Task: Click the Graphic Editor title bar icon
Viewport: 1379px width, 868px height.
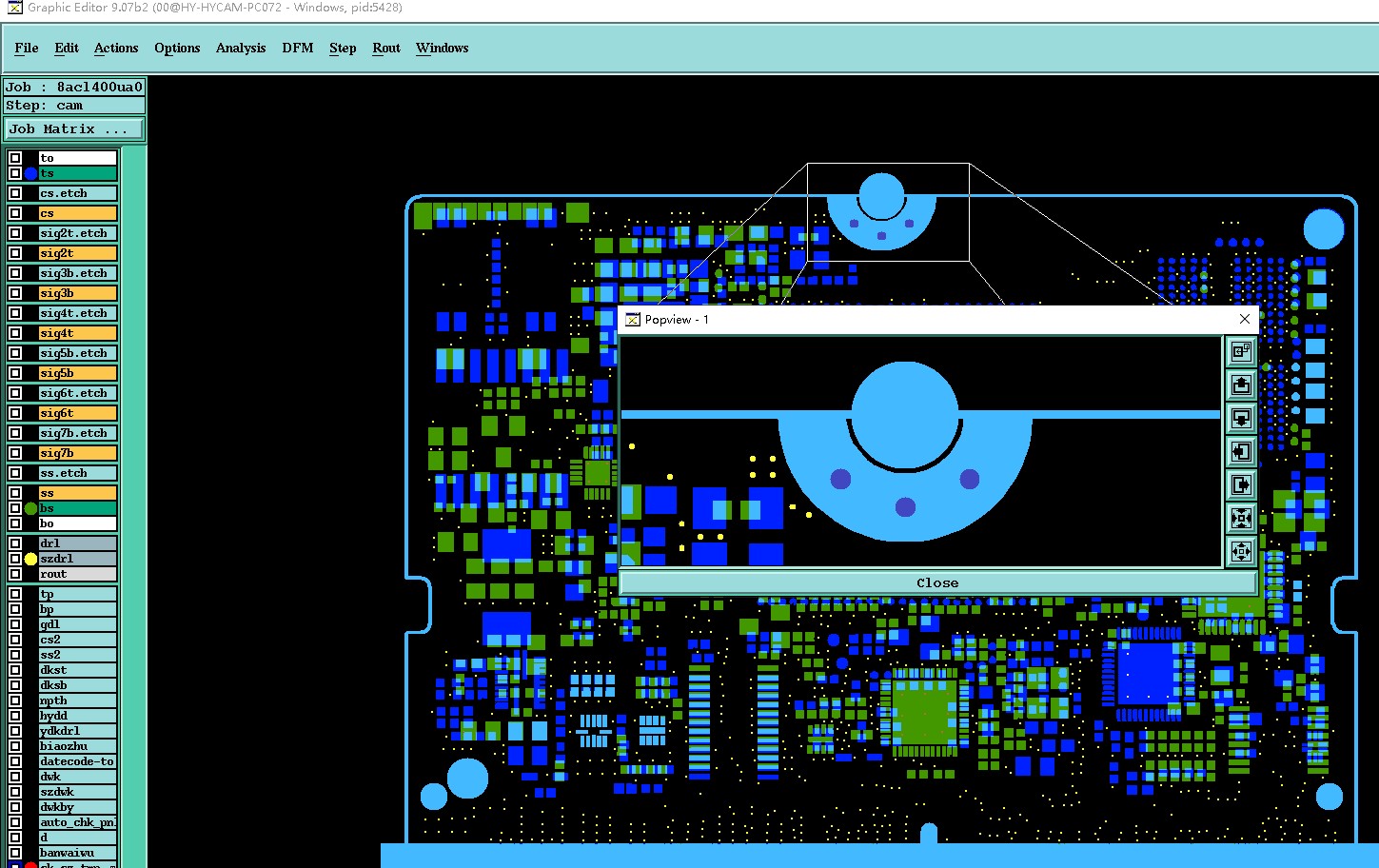Action: (x=14, y=8)
